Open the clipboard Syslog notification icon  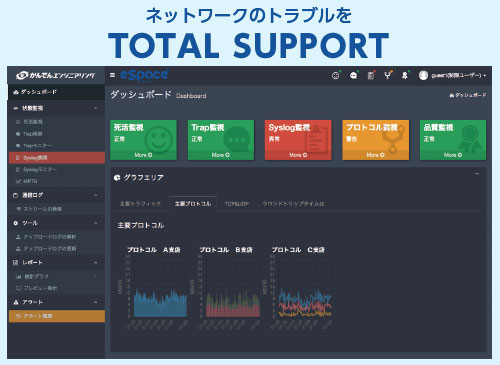(x=371, y=76)
